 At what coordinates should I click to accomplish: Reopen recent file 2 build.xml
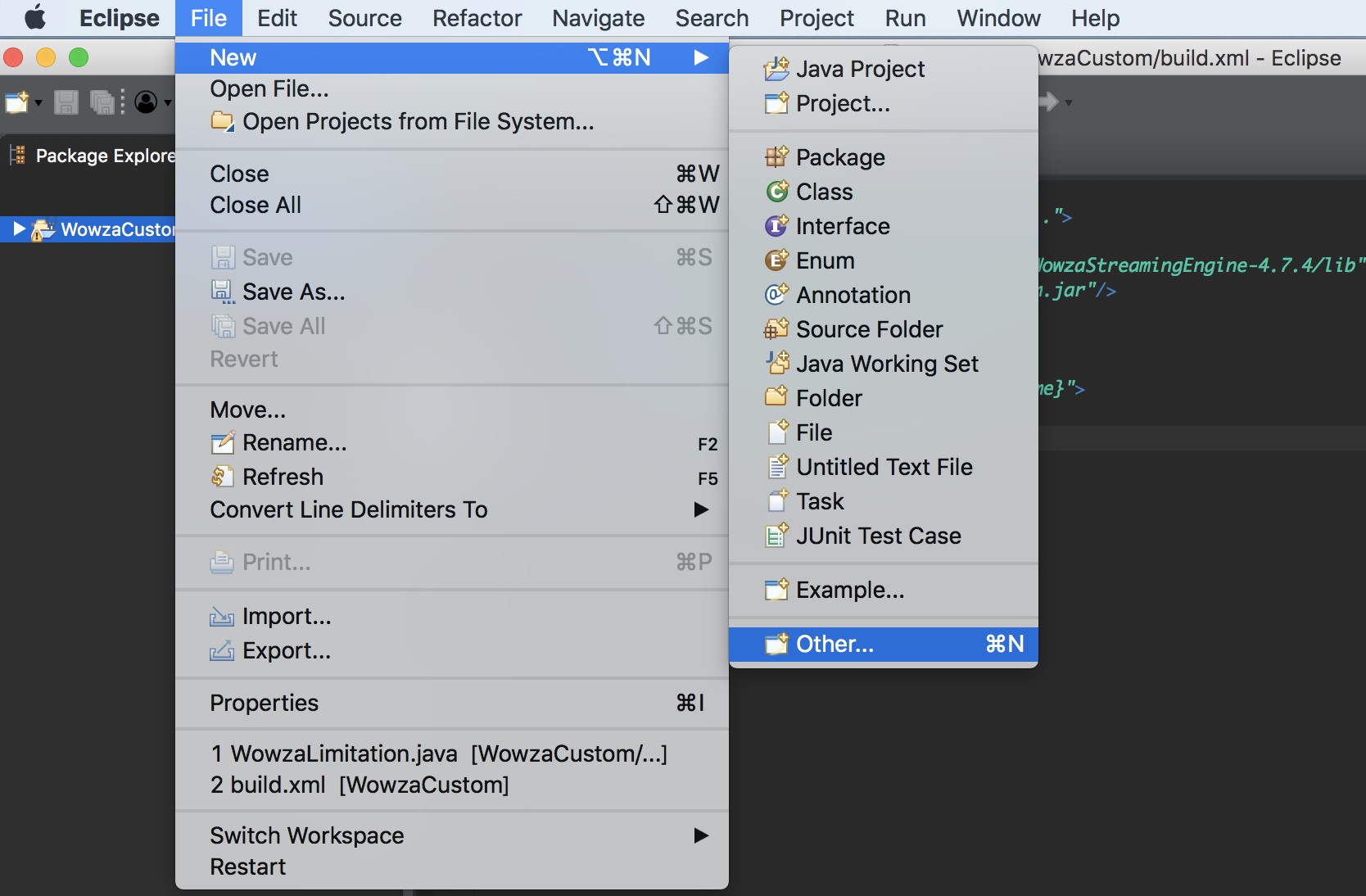[452, 785]
